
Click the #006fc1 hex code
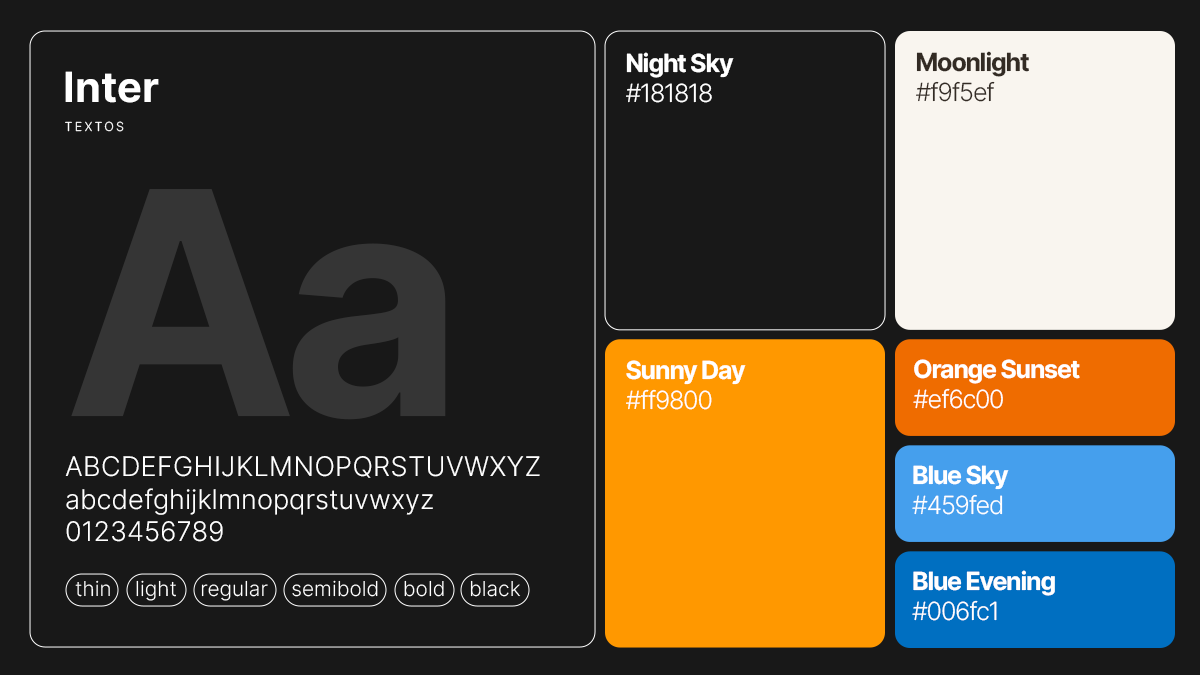point(956,611)
